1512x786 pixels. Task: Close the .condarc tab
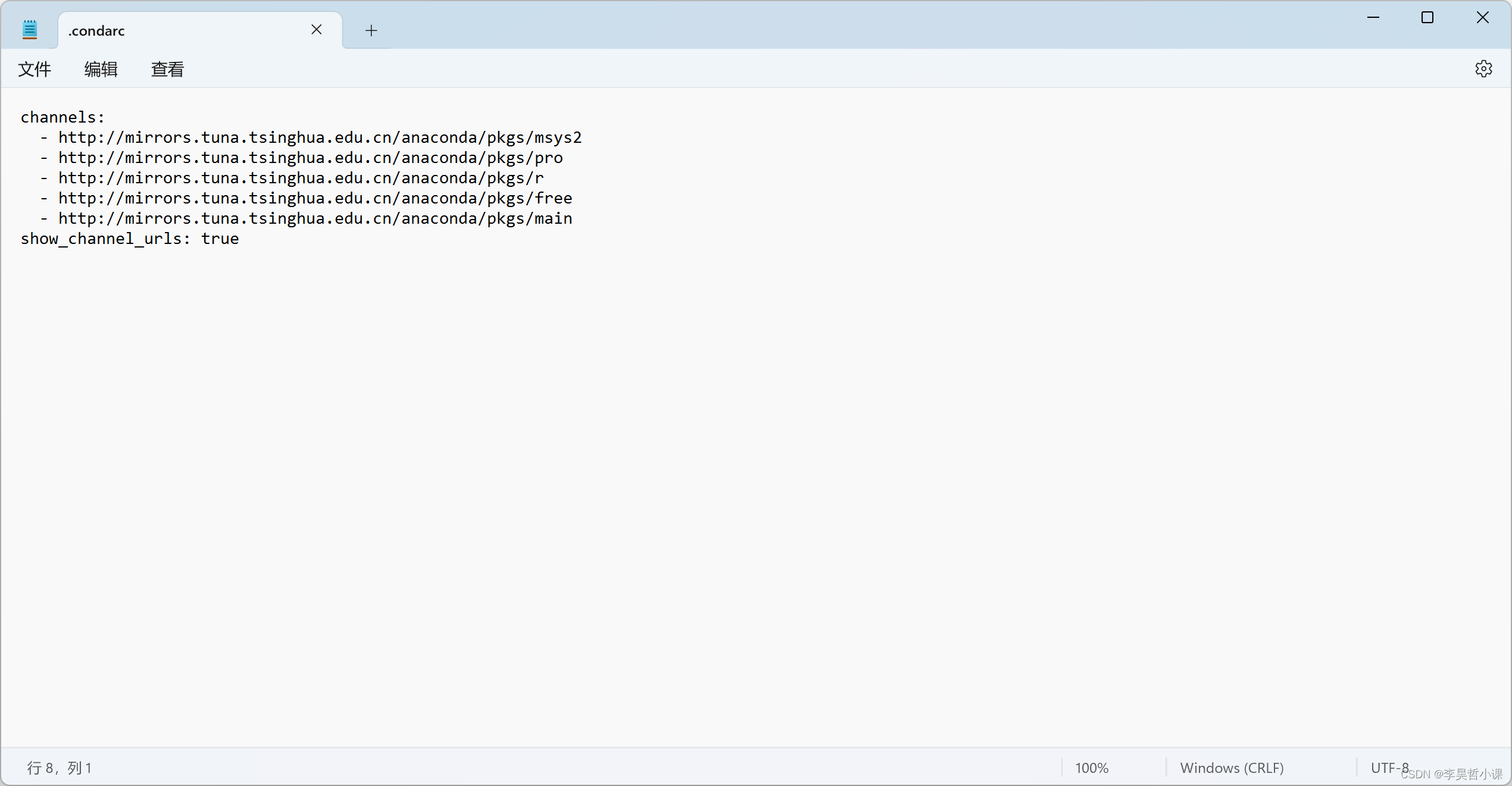(316, 30)
